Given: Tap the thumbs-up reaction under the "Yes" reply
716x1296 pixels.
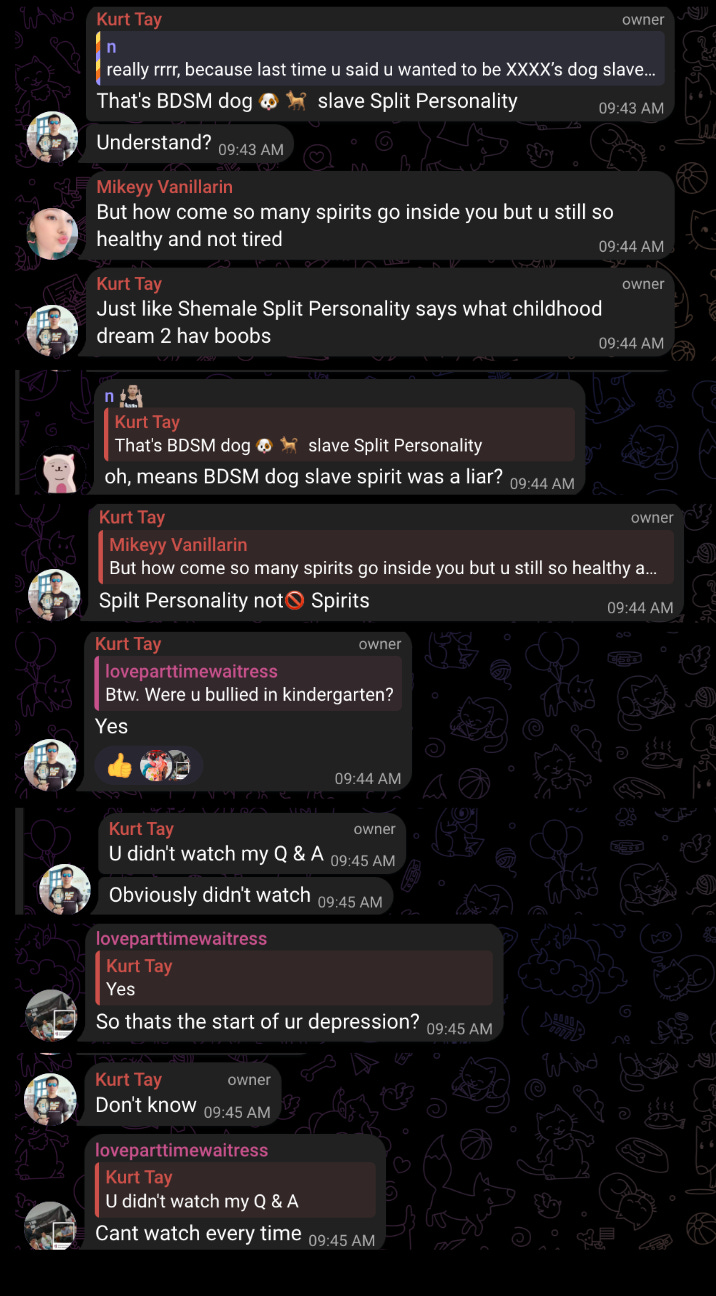Looking at the screenshot, I should (x=119, y=767).
